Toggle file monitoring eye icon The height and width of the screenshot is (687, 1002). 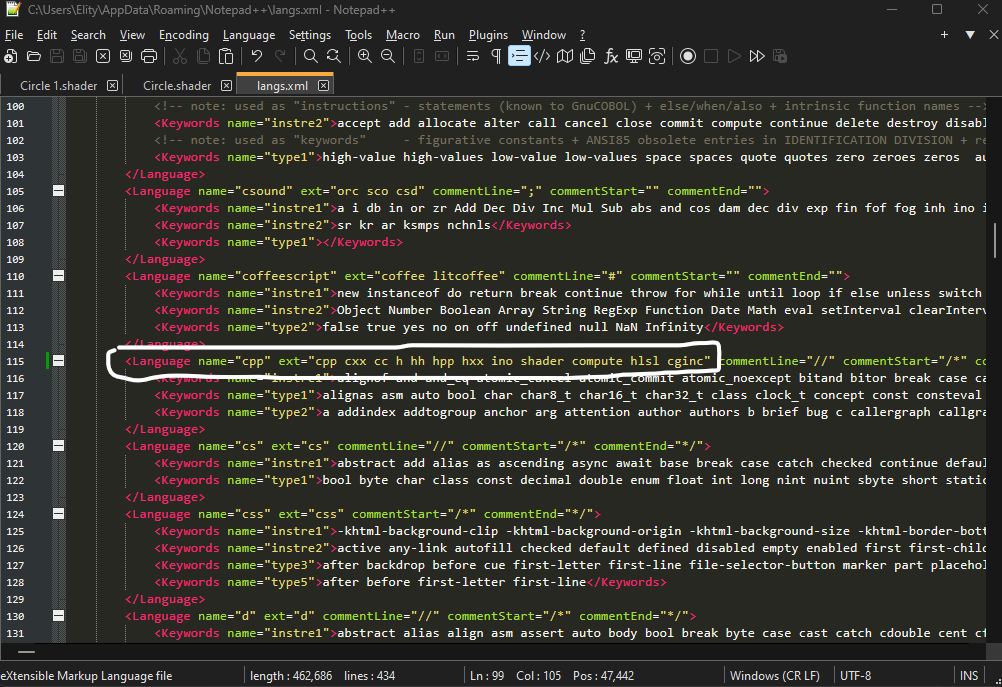click(657, 56)
